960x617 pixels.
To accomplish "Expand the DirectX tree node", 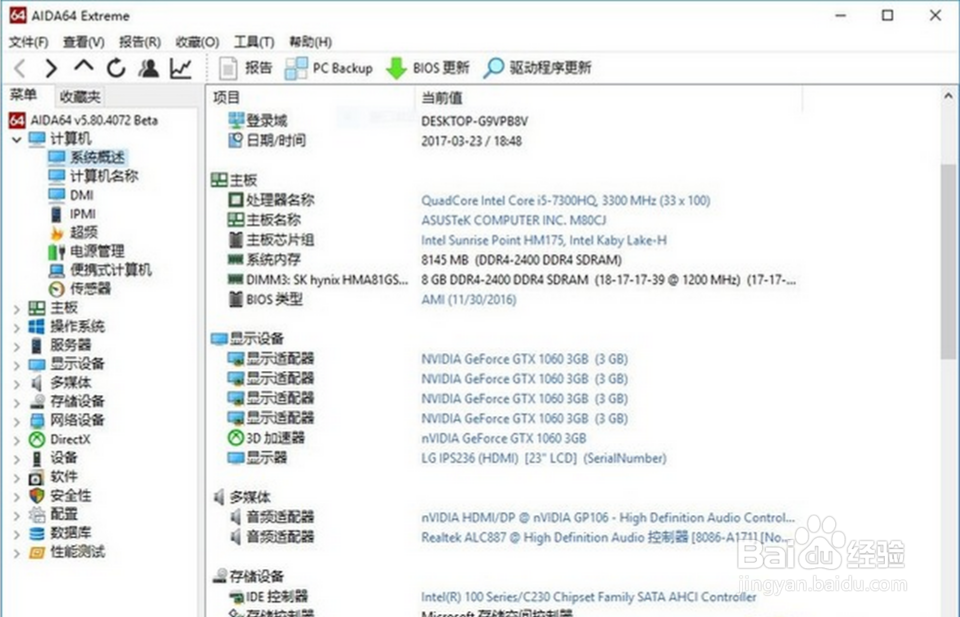I will [x=17, y=441].
